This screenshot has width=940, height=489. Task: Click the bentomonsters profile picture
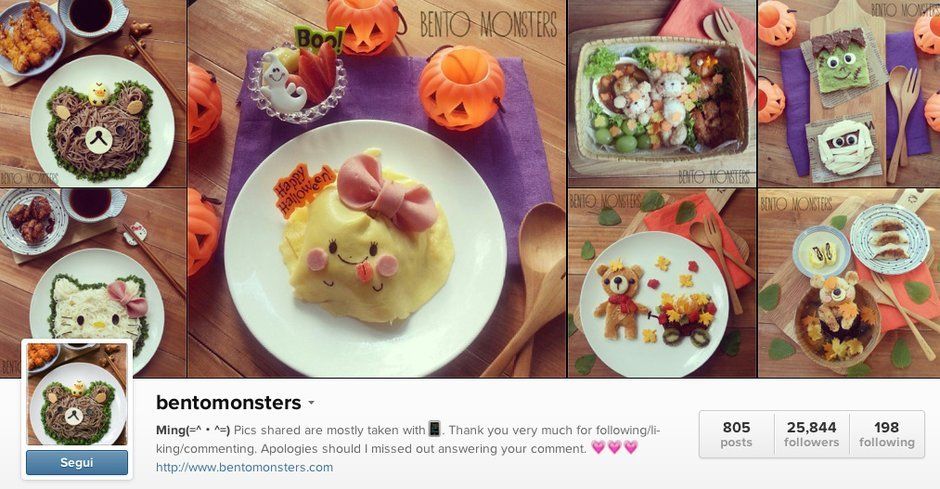77,394
